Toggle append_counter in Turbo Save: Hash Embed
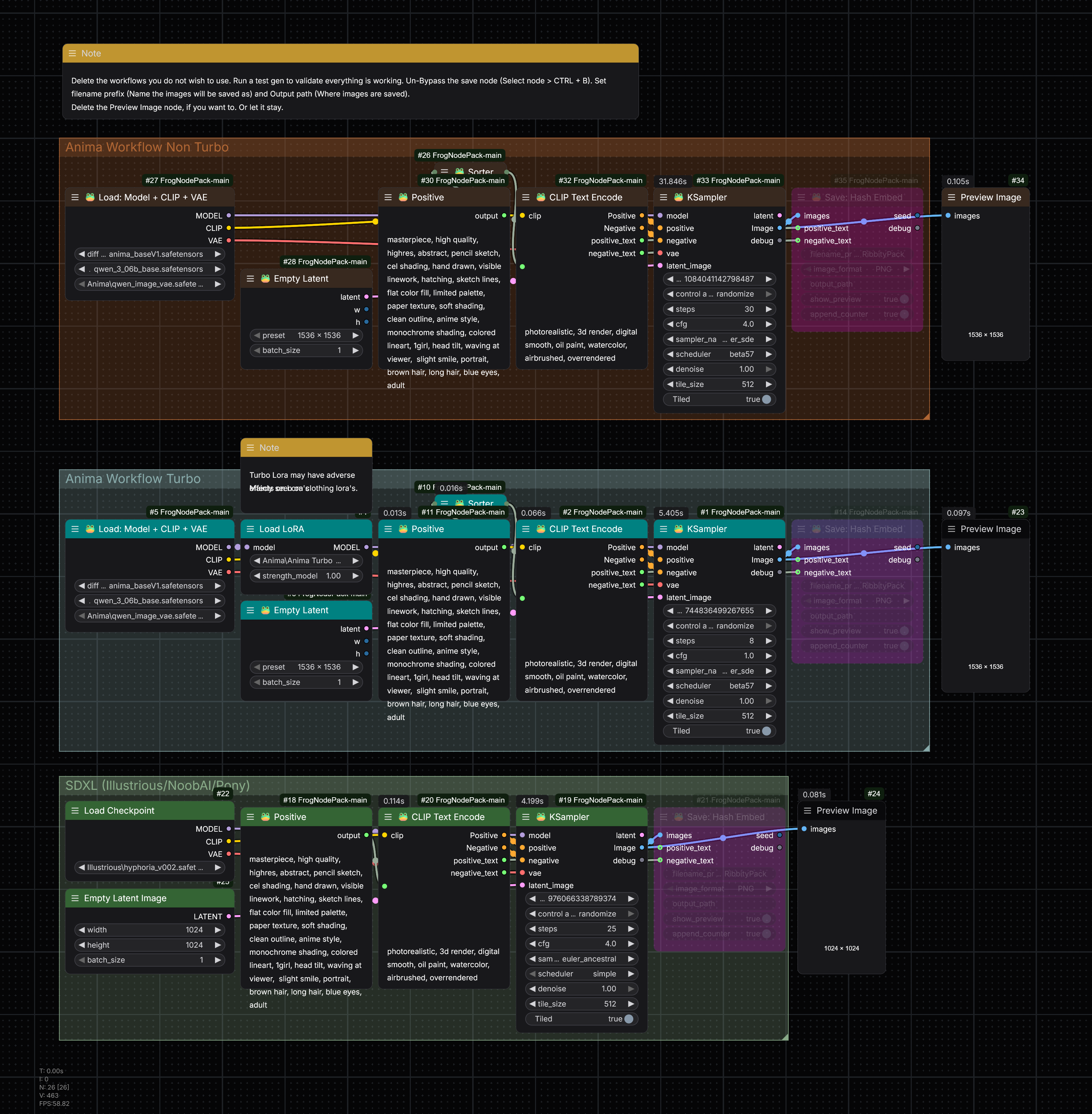The height and width of the screenshot is (1114, 1092). click(904, 646)
